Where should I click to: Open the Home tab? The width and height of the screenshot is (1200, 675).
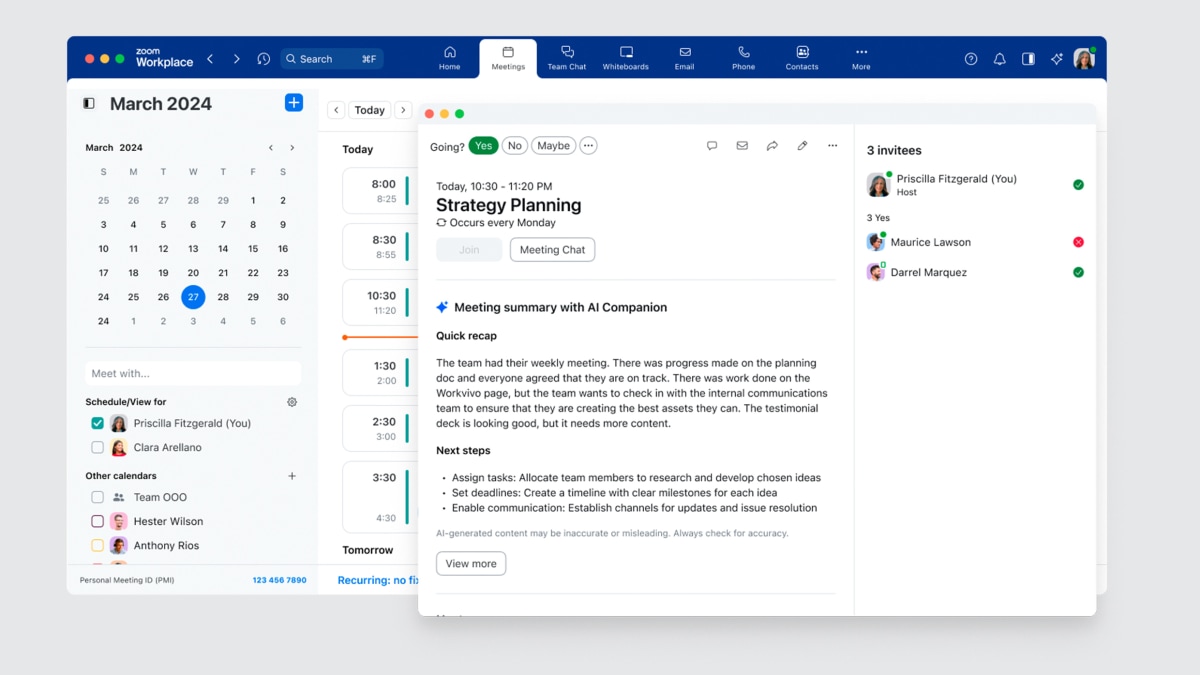click(x=450, y=58)
